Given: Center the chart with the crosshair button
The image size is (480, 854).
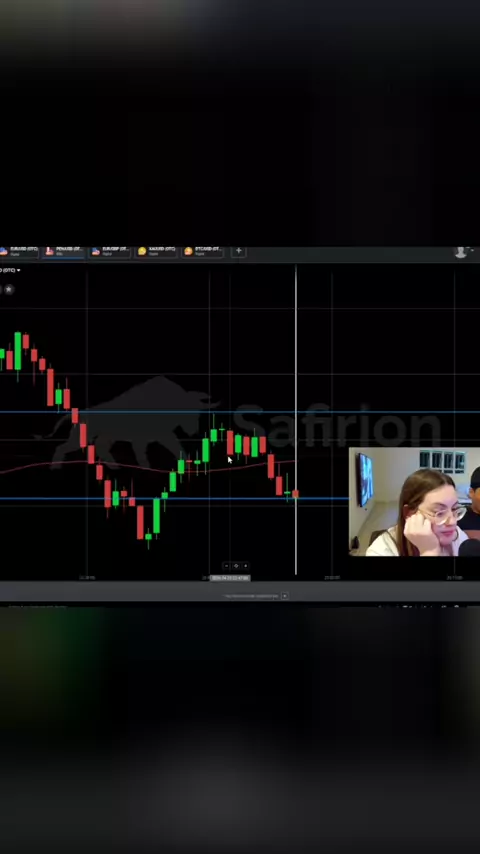Looking at the screenshot, I should pyautogui.click(x=236, y=566).
